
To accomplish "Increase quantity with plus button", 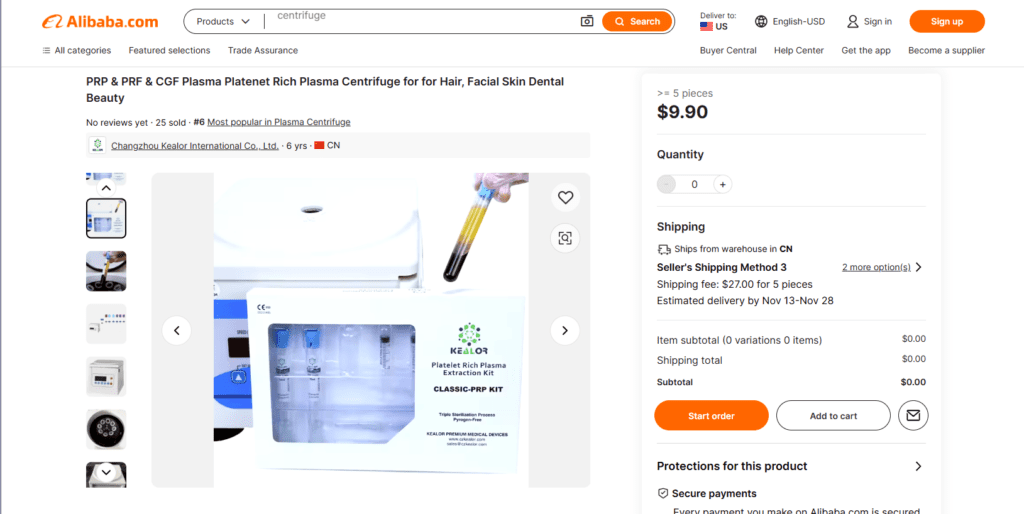I will (722, 184).
